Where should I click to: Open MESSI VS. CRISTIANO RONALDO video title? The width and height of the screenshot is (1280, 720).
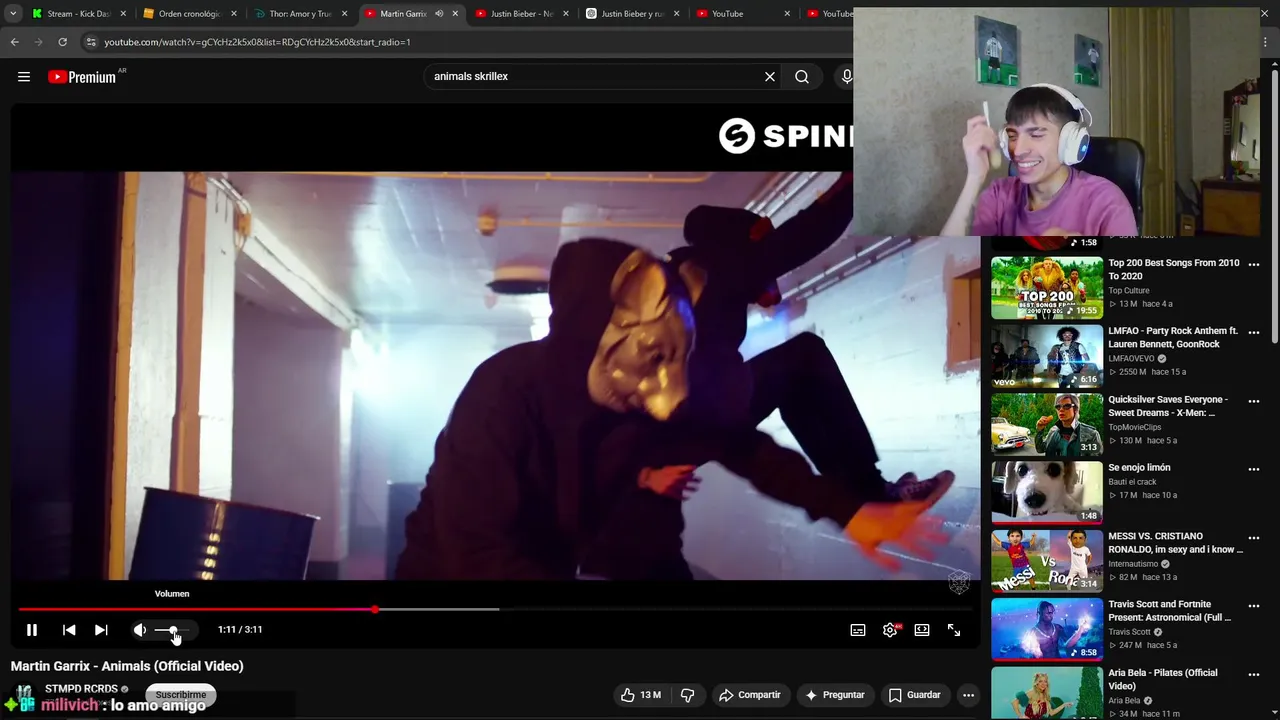point(1175,543)
